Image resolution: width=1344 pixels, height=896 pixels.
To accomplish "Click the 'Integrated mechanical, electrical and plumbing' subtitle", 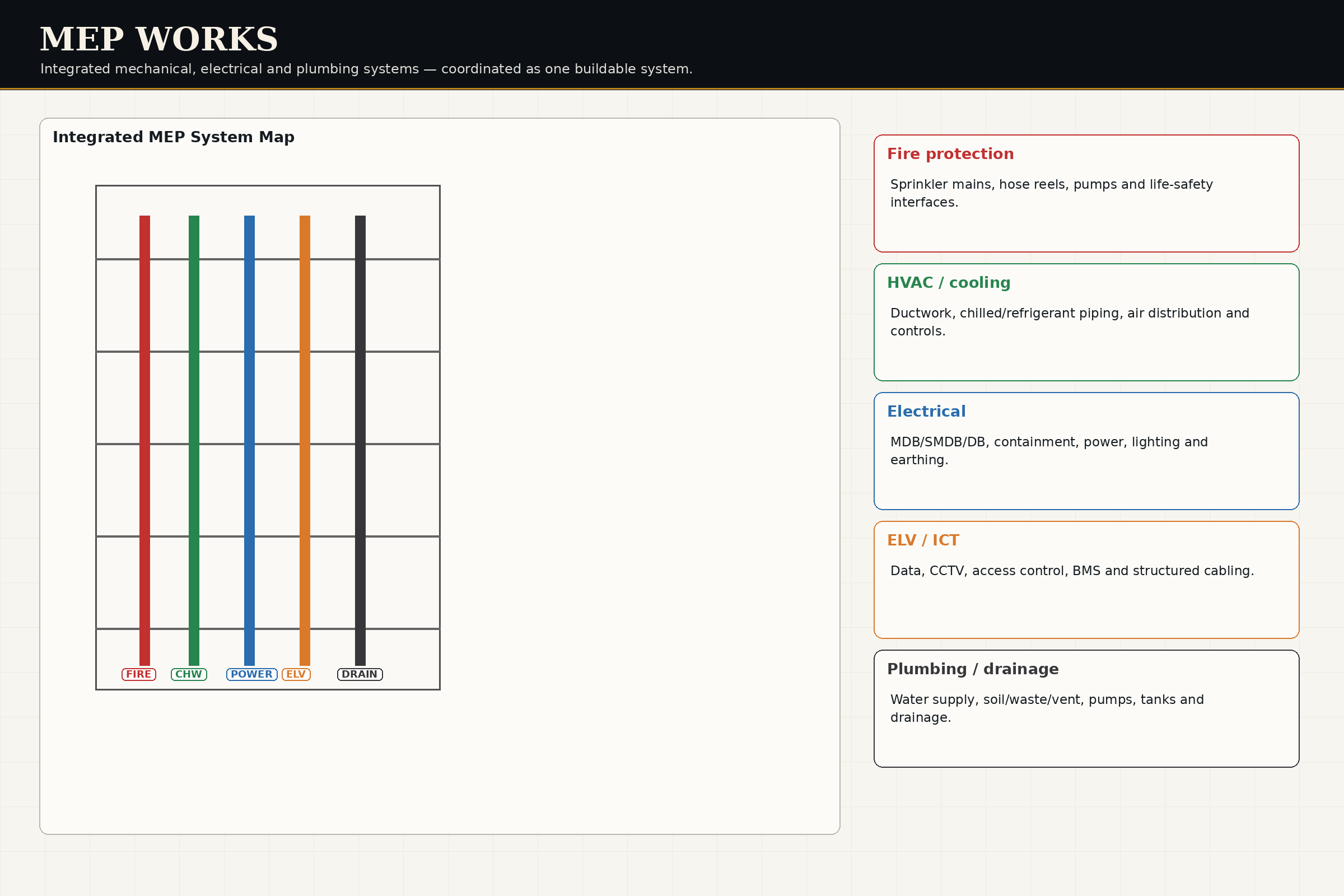I will (x=366, y=69).
